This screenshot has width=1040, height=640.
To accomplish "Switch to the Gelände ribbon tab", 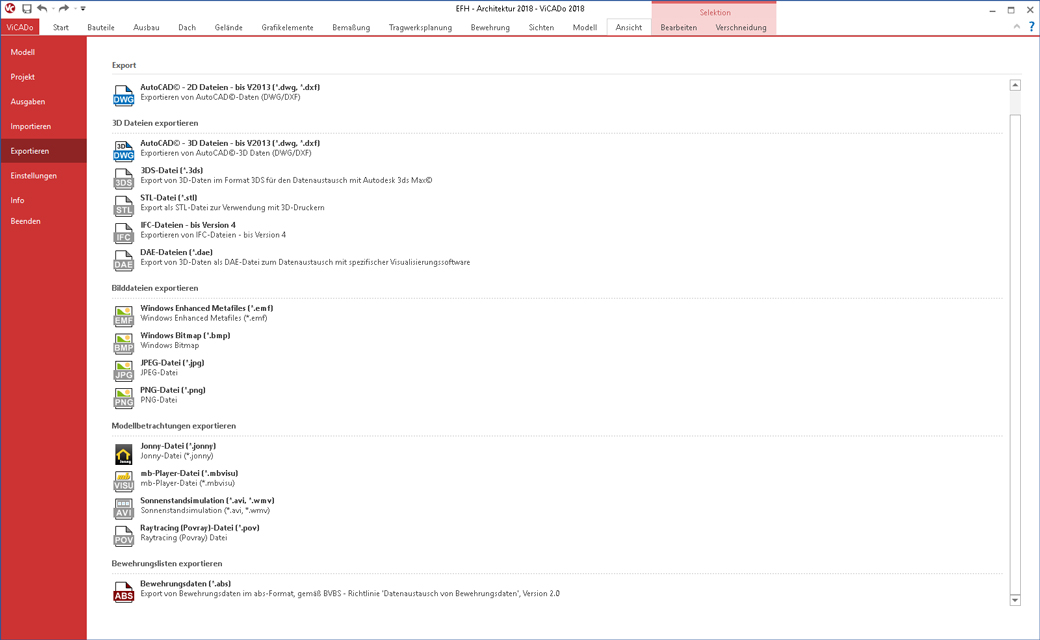I will pos(228,27).
